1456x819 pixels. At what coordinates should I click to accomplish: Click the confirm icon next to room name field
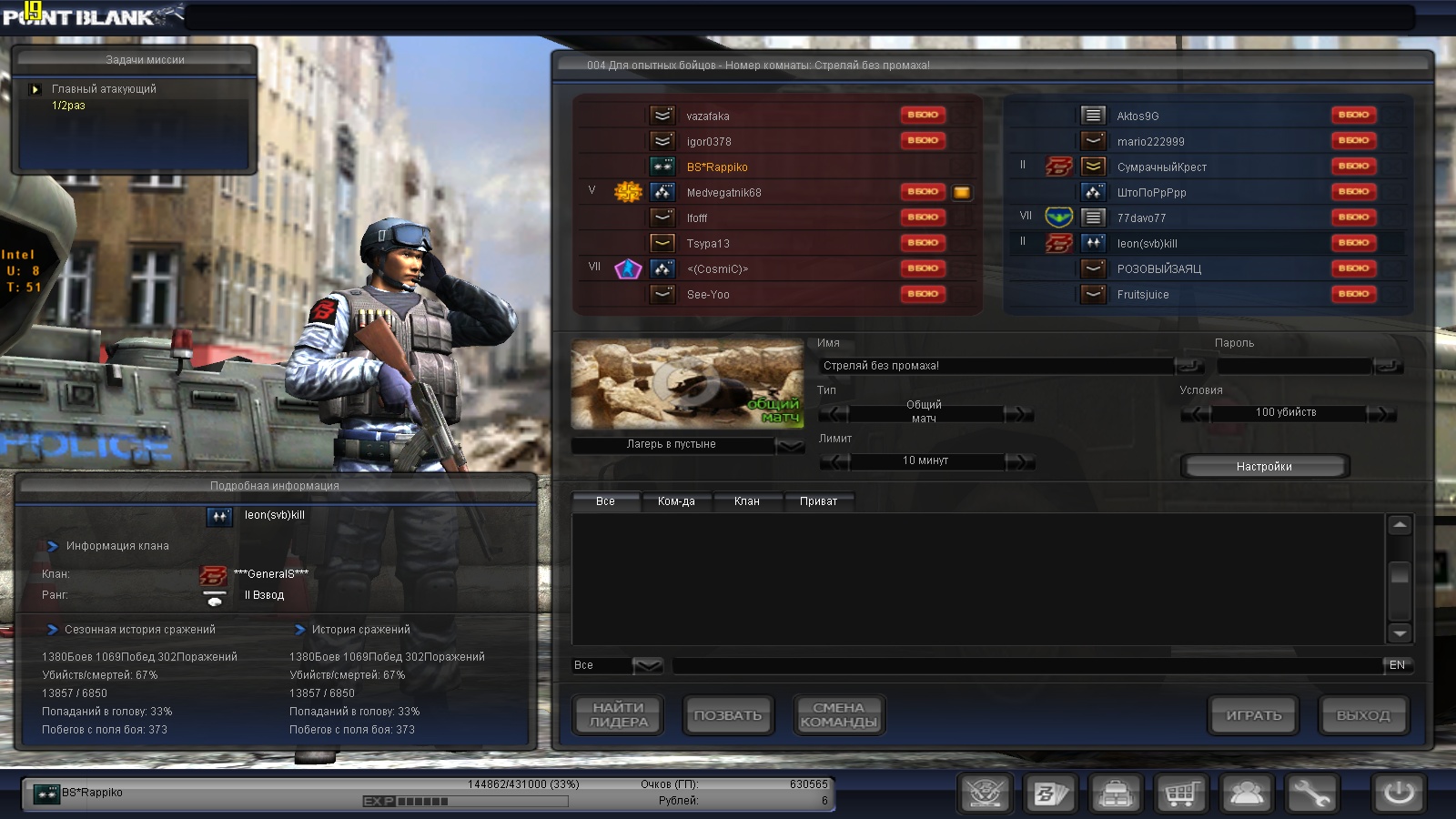point(1188,366)
